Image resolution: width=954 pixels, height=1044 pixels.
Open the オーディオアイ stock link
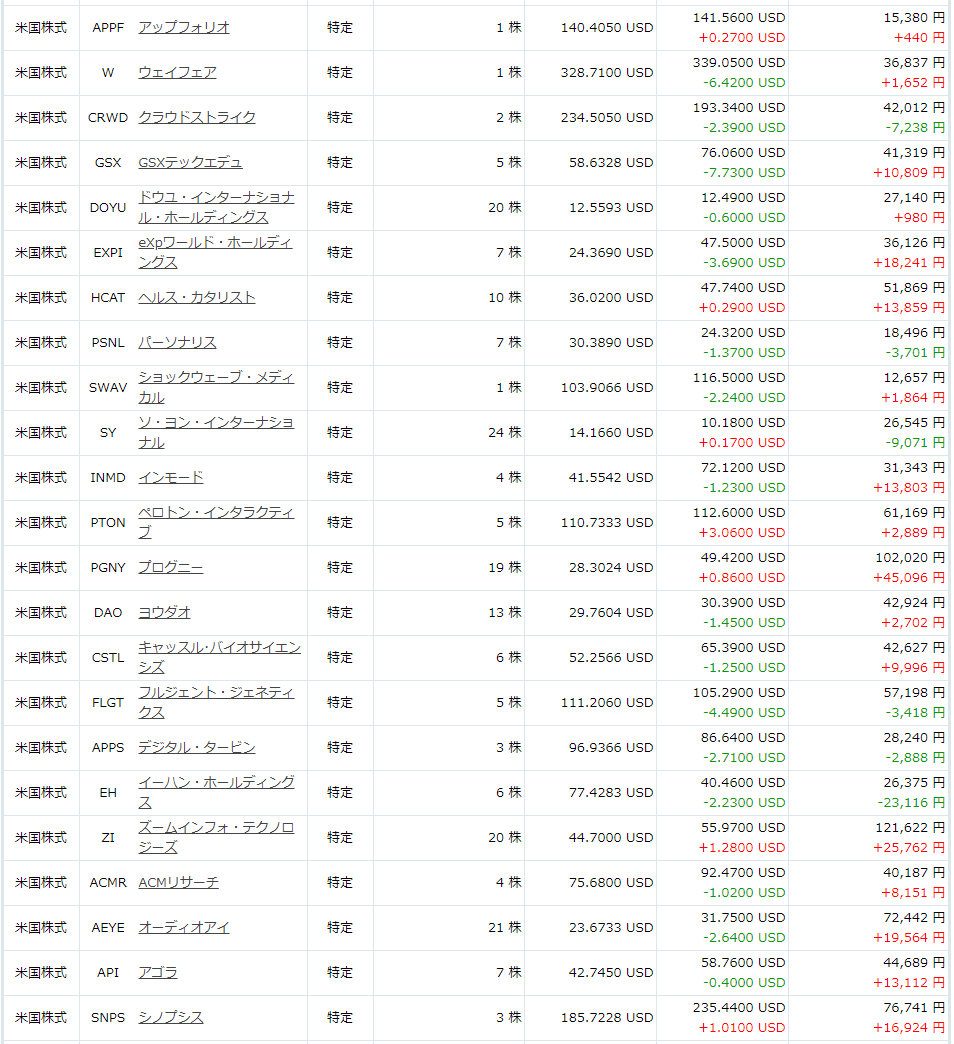(x=184, y=927)
